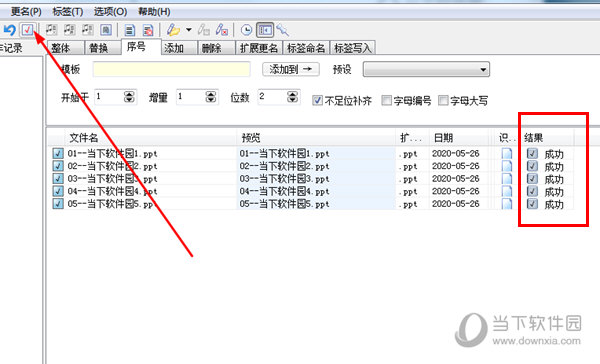This screenshot has height=364, width=600.
Task: Open the 更名(P) menu
Action: click(26, 12)
